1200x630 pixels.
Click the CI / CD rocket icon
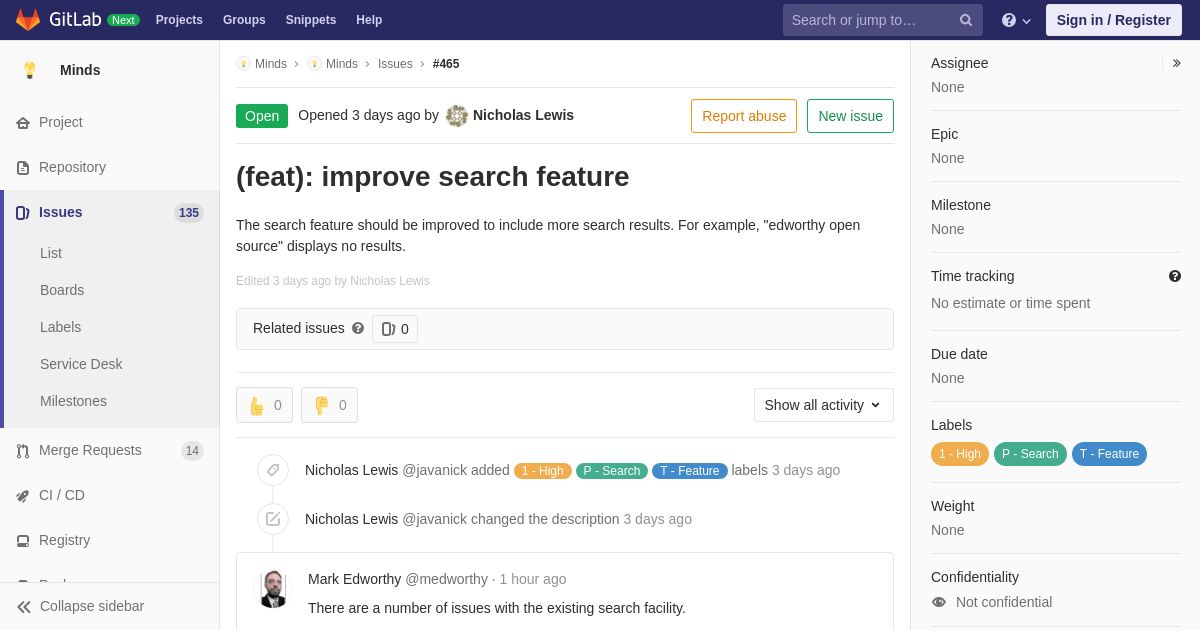point(23,496)
